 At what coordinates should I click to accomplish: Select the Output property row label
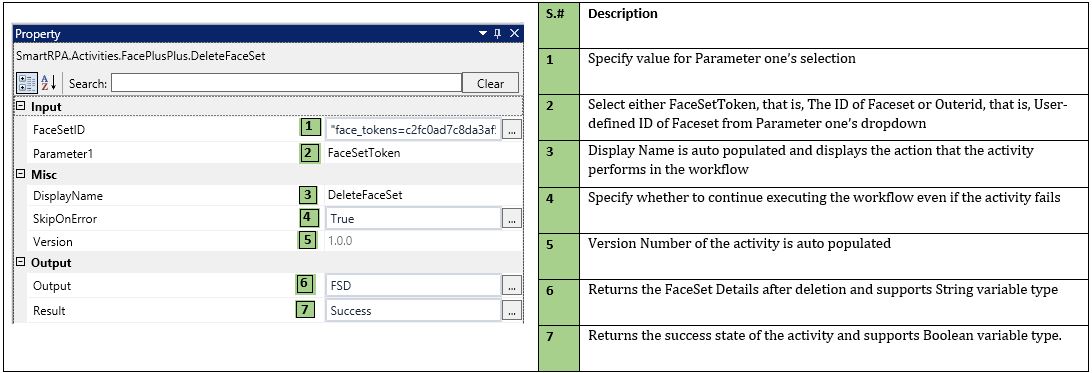pos(52,285)
